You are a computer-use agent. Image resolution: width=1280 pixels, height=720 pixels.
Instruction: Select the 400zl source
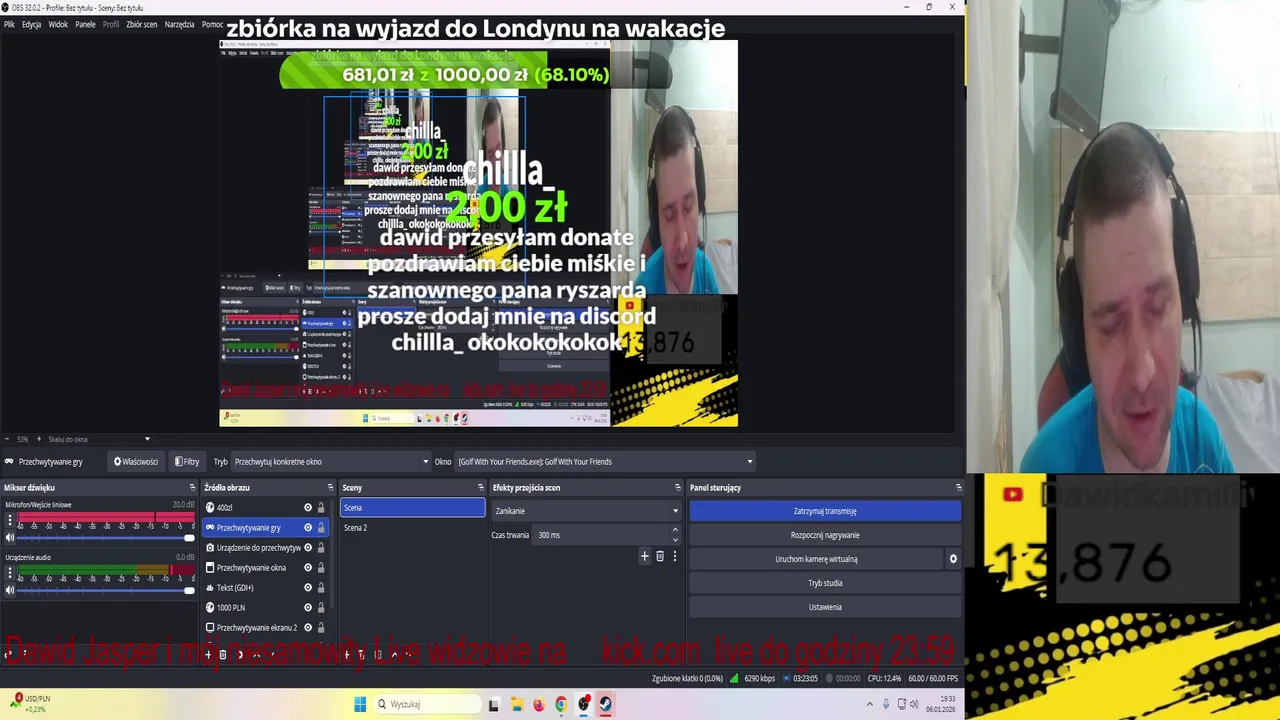(267, 508)
